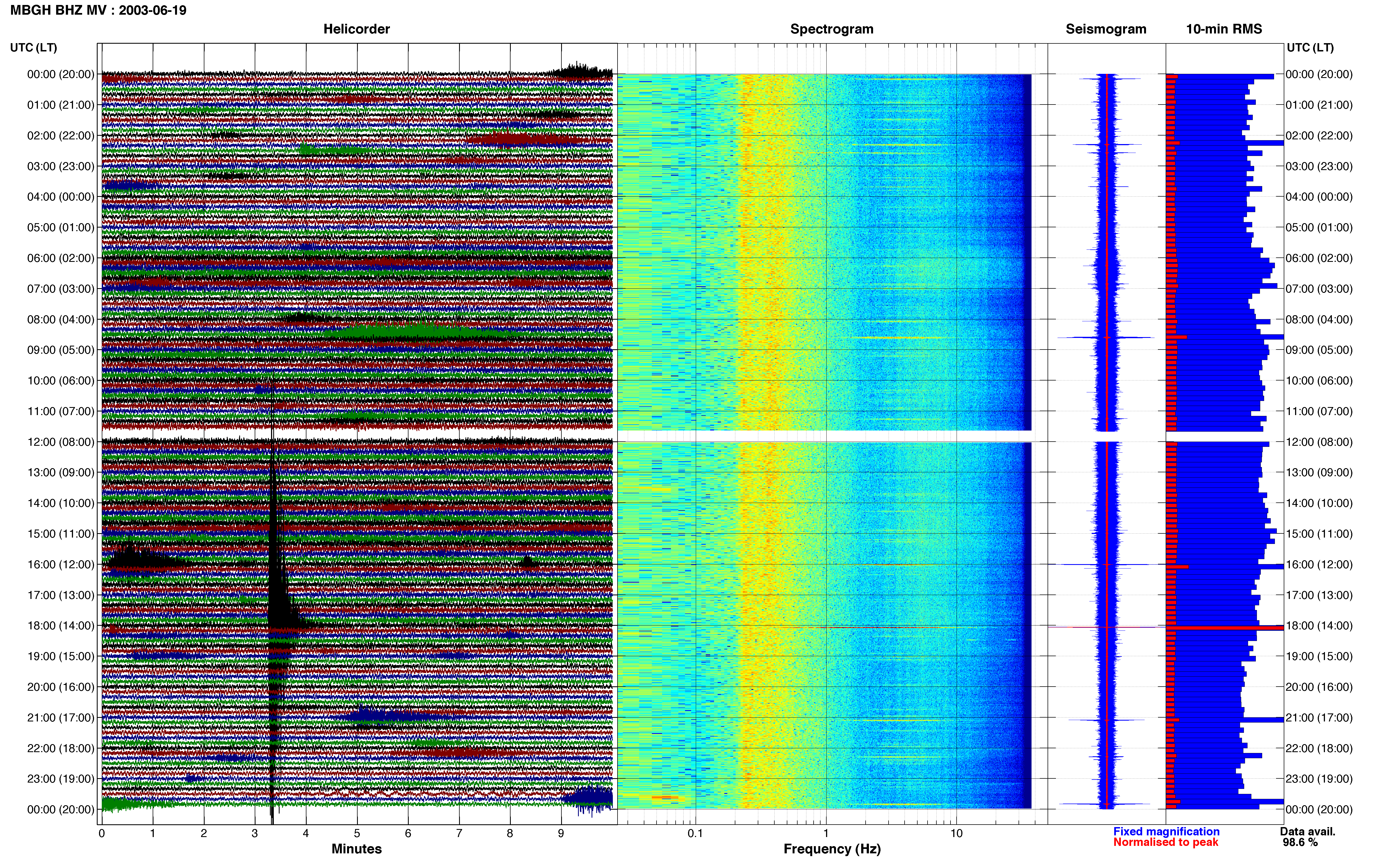1388x868 pixels.
Task: Click the left '17:00 (13:00)' time label
Action: click(61, 595)
